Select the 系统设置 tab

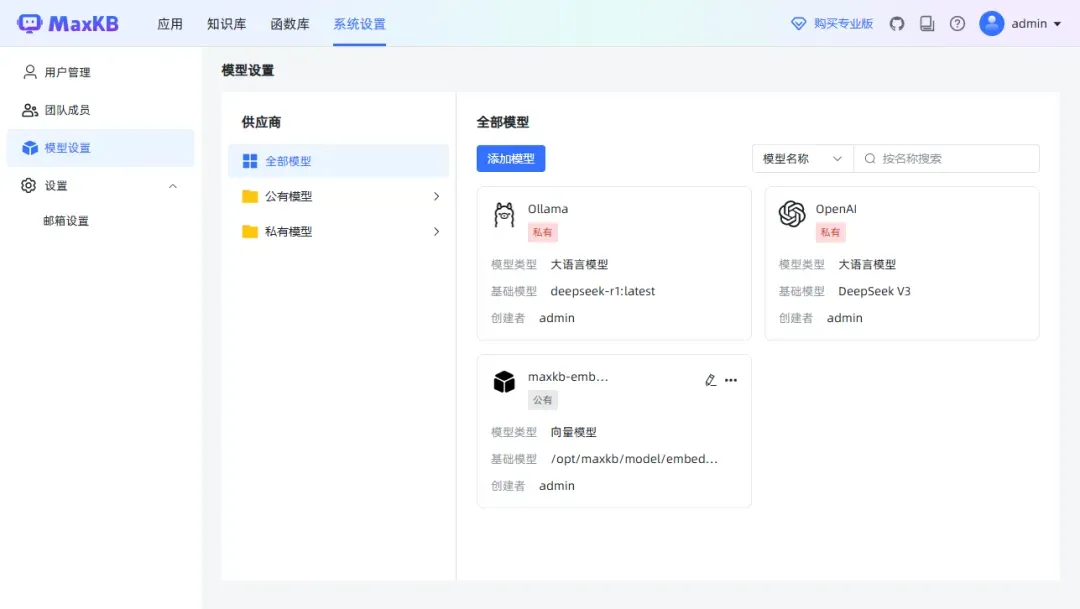360,24
